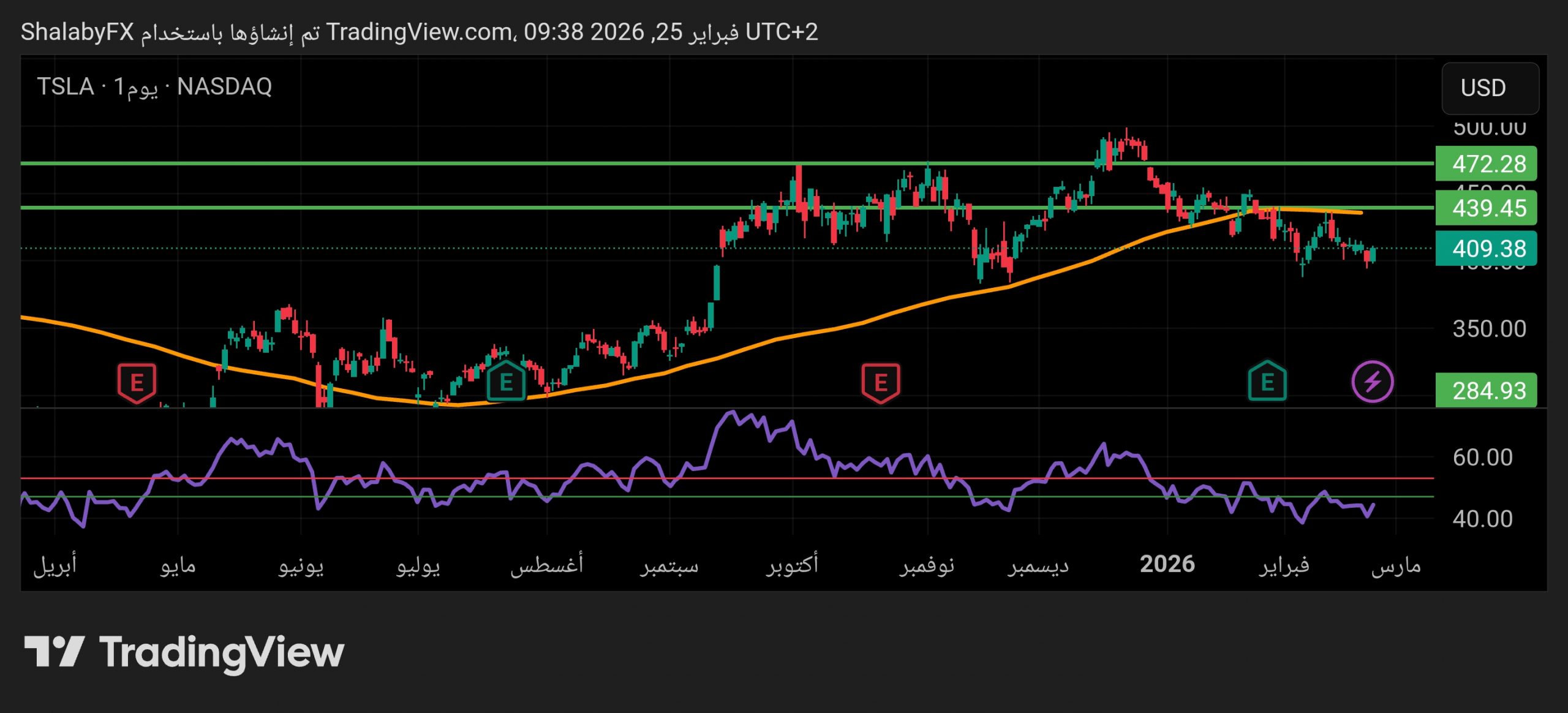
Task: Click the purple lightning bolt event icon
Action: 1372,382
